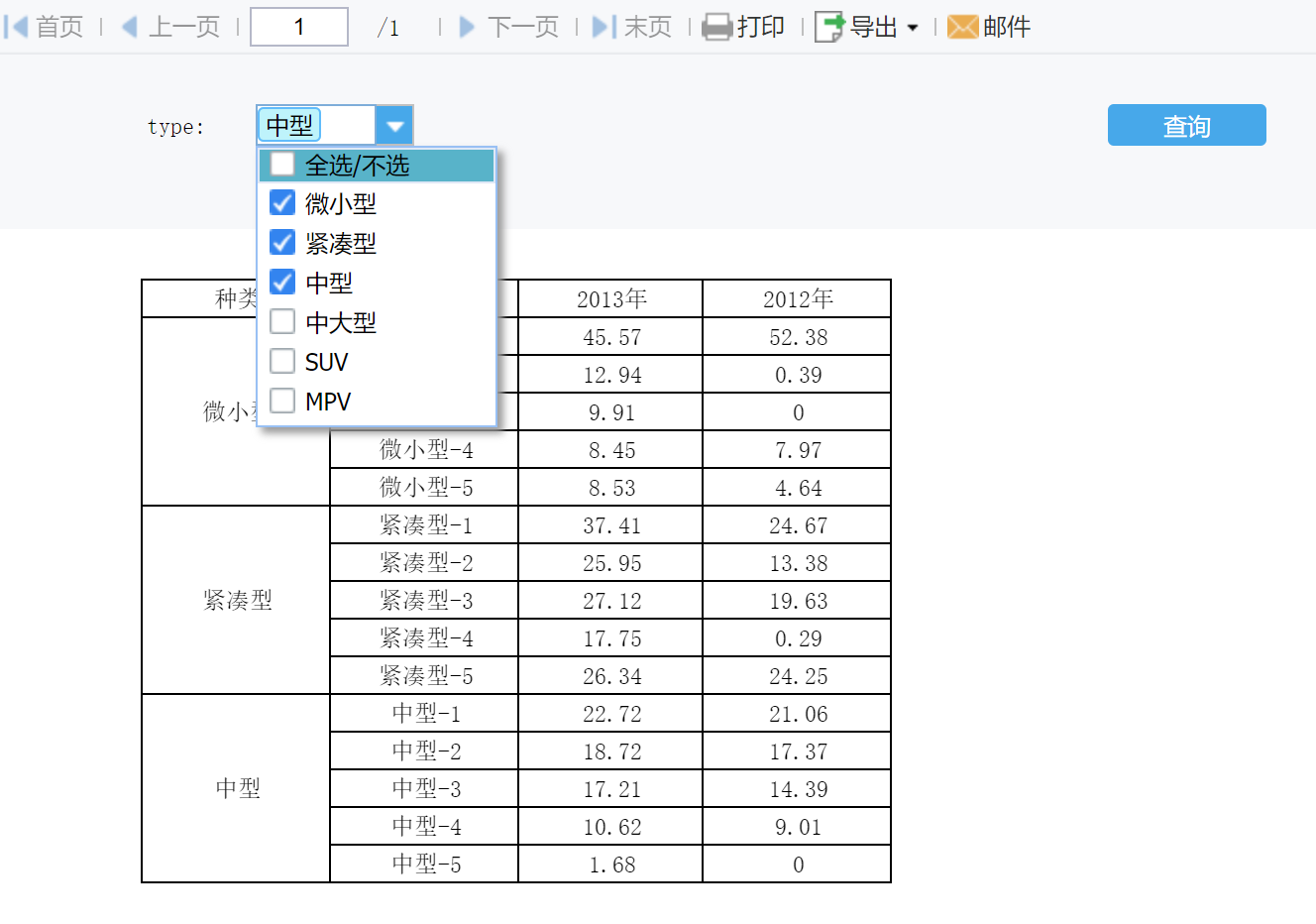The width and height of the screenshot is (1316, 924).
Task: Click the 紧凑型 category cell in the table
Action: 236,600
